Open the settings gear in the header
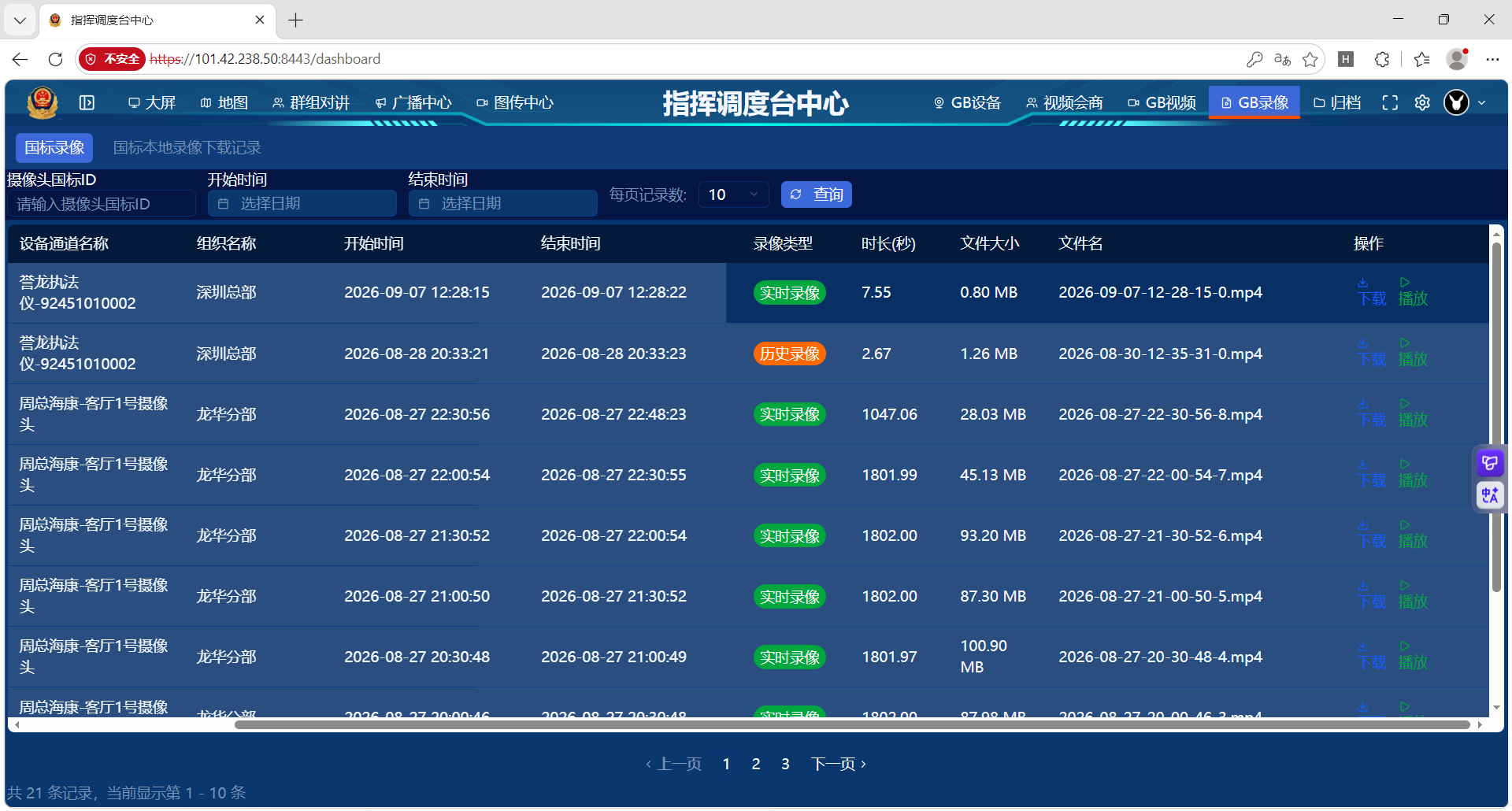1512x811 pixels. tap(1422, 102)
